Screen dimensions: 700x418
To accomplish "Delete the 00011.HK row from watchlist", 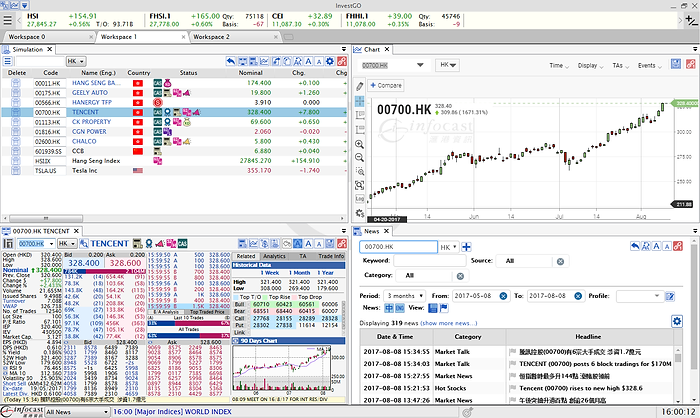I will 16,83.
